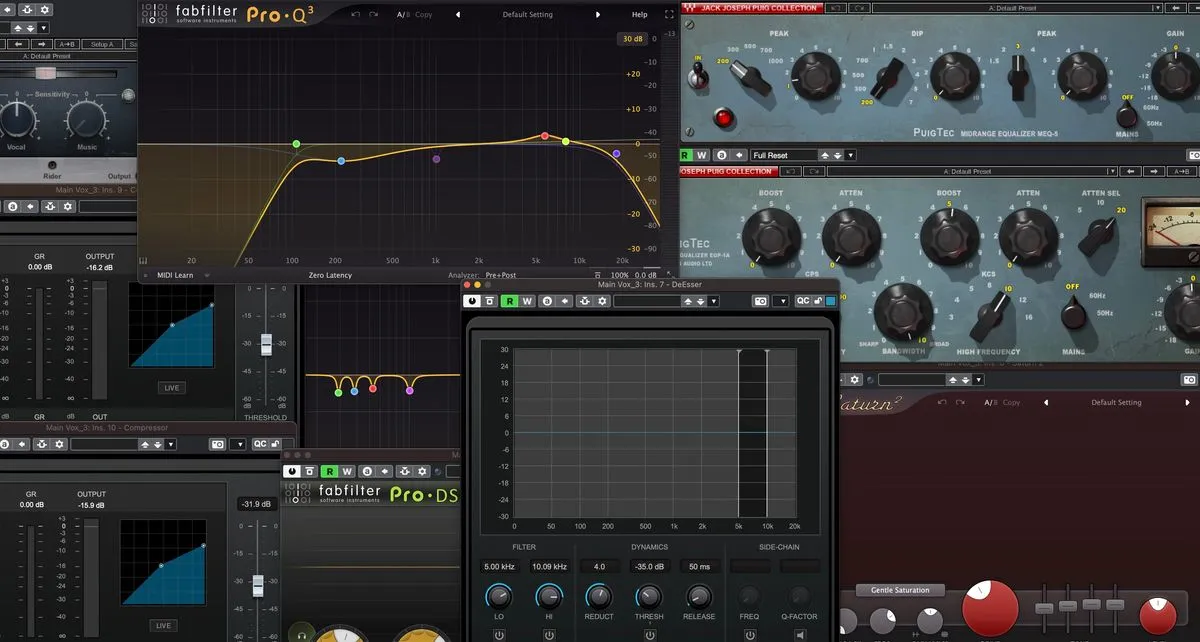Bypass the DeEsser using its power button
The height and width of the screenshot is (642, 1200).
click(472, 301)
